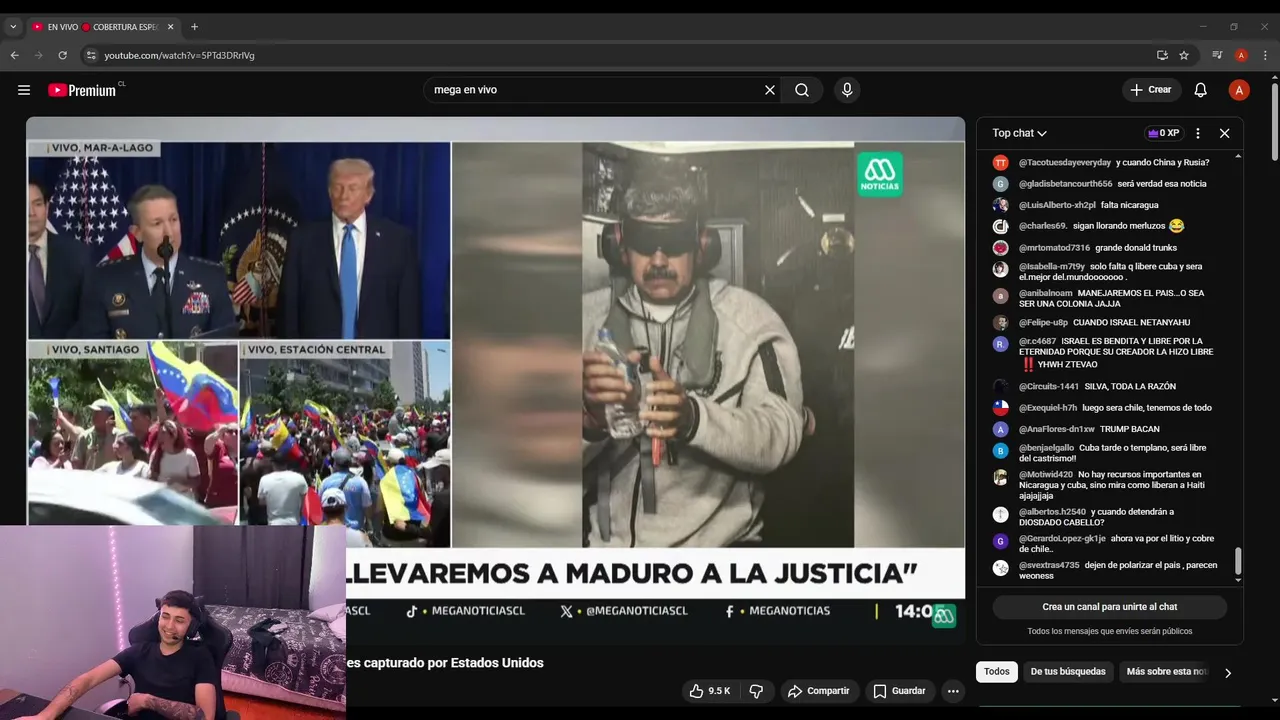Open the live chat three-dot options
The image size is (1280, 720).
[1198, 133]
